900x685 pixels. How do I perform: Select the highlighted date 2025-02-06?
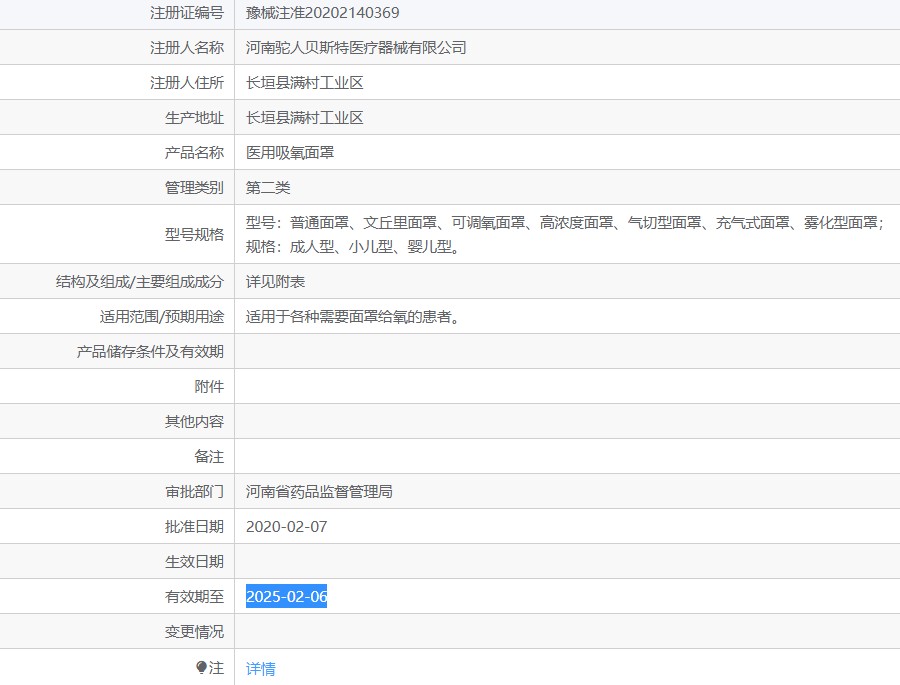coord(286,597)
